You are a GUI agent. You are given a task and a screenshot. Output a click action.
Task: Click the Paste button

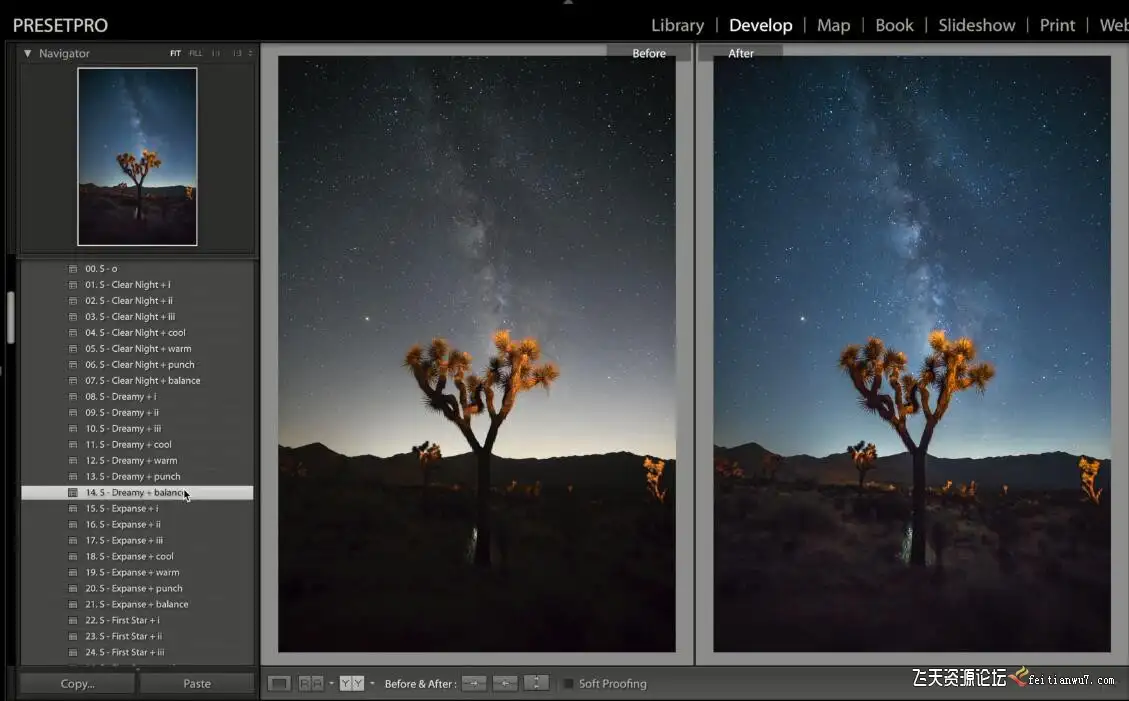tap(197, 684)
